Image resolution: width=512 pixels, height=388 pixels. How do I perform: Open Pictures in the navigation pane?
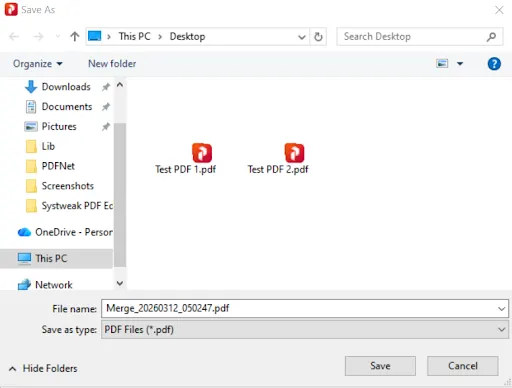pyautogui.click(x=59, y=126)
